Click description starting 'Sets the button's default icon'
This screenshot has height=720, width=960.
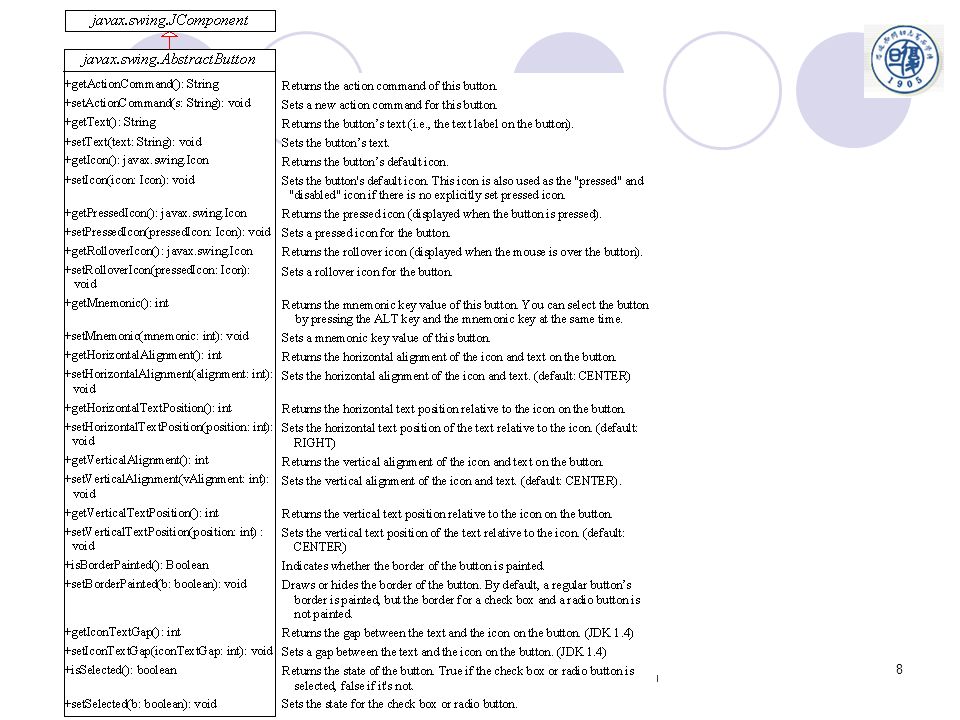[x=463, y=188]
